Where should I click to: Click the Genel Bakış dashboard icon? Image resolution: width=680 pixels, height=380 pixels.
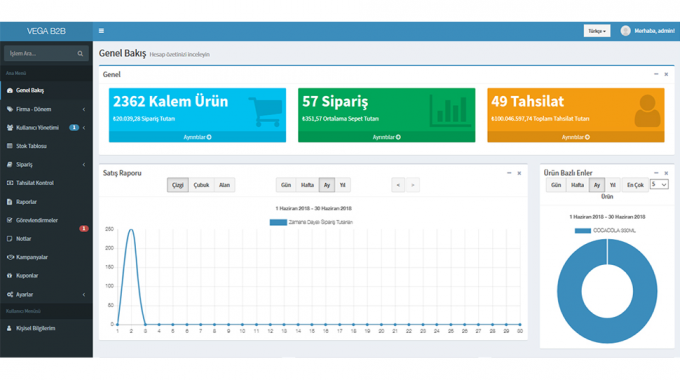[10, 90]
